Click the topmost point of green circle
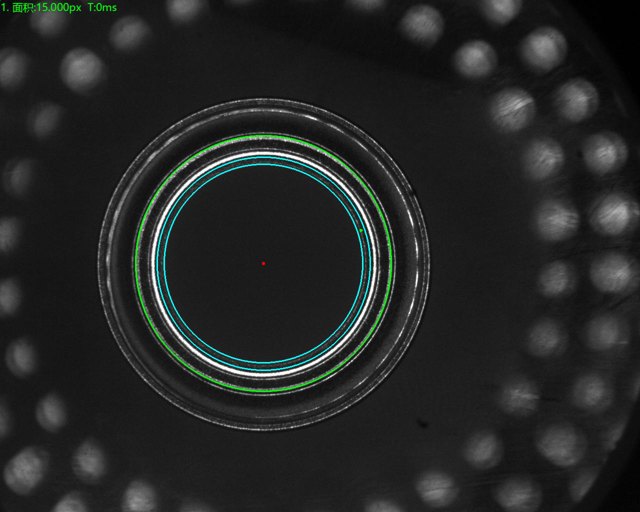Image resolution: width=640 pixels, height=512 pixels. [264, 133]
